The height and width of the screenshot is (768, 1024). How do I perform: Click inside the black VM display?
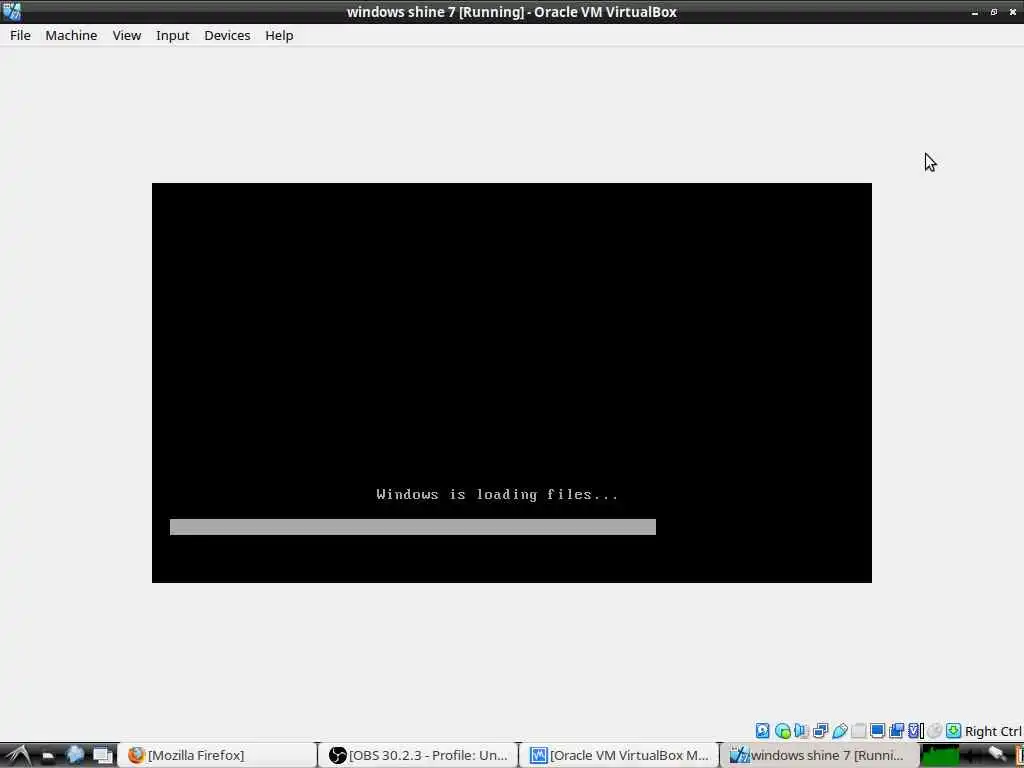tap(511, 383)
